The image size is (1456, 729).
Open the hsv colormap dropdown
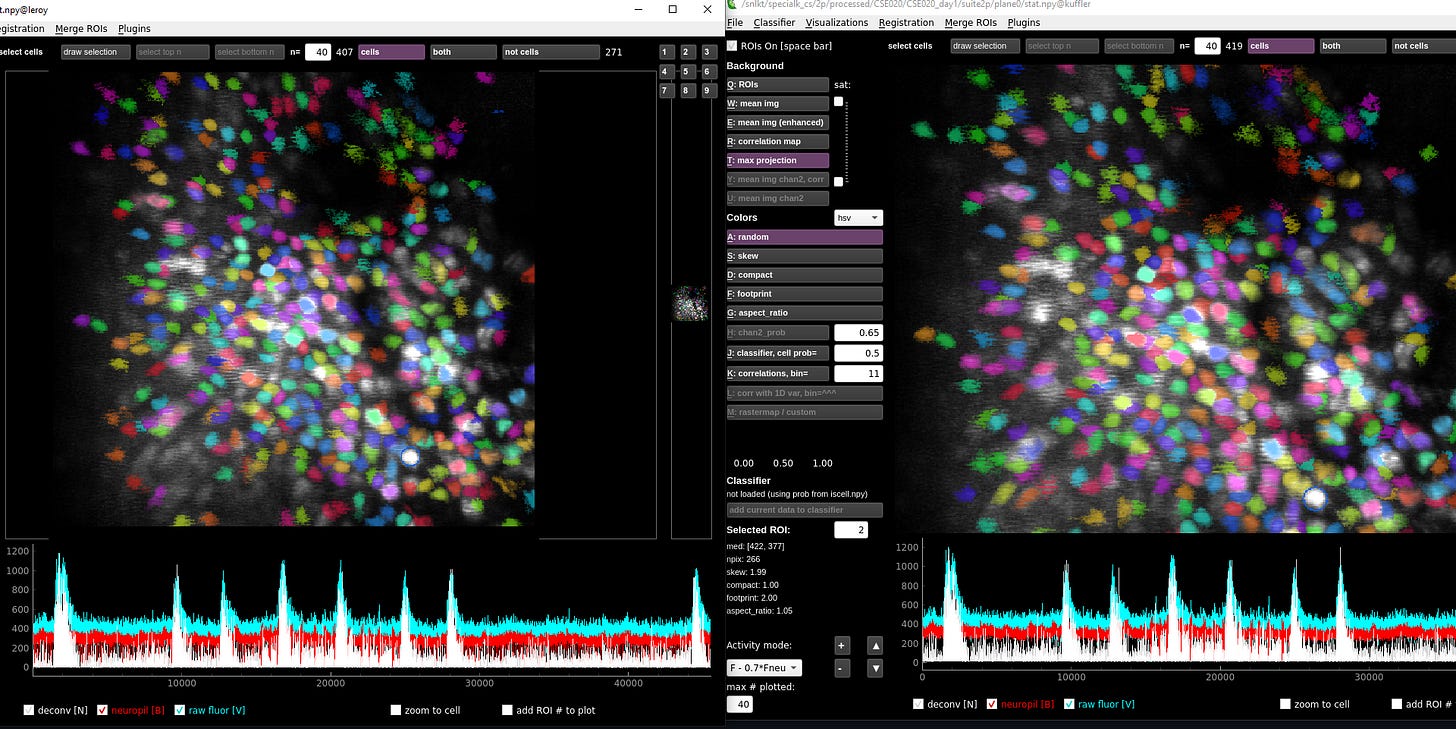(x=859, y=217)
